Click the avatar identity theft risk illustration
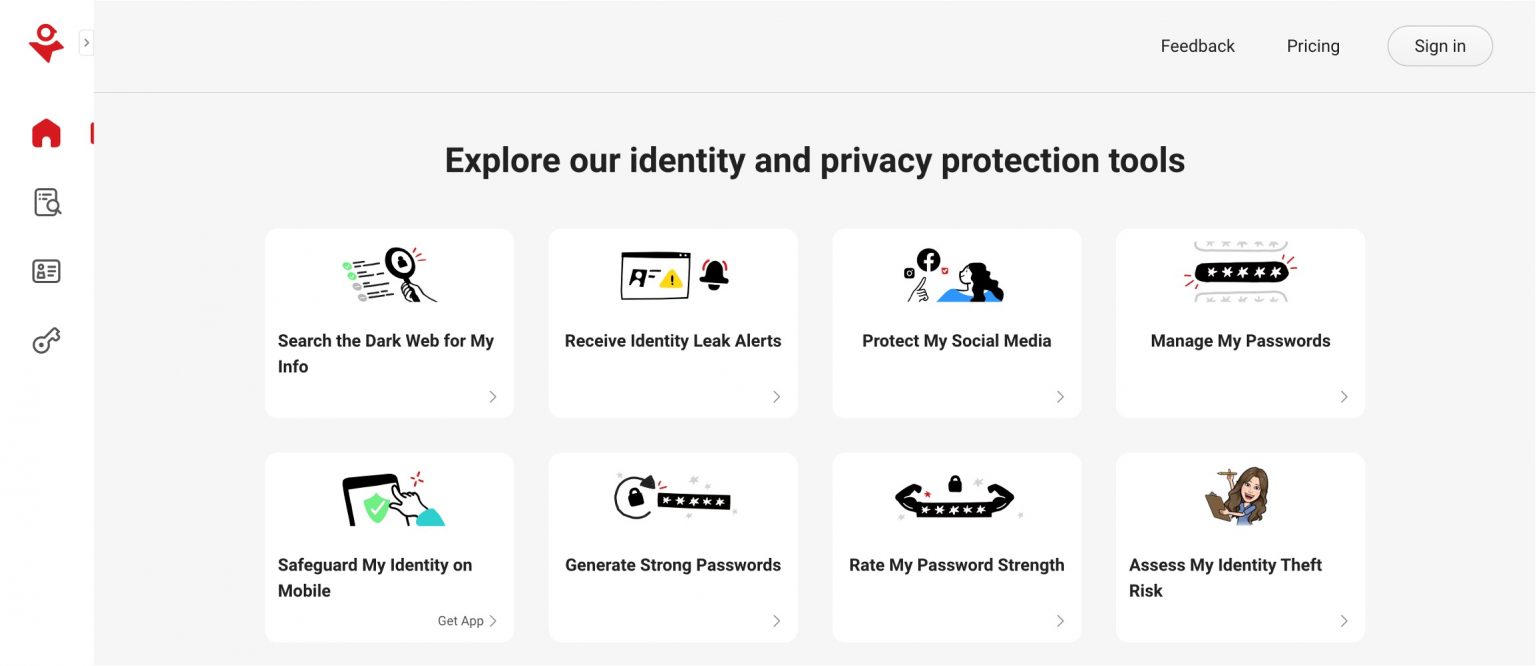Image resolution: width=1536 pixels, height=666 pixels. 1238,496
